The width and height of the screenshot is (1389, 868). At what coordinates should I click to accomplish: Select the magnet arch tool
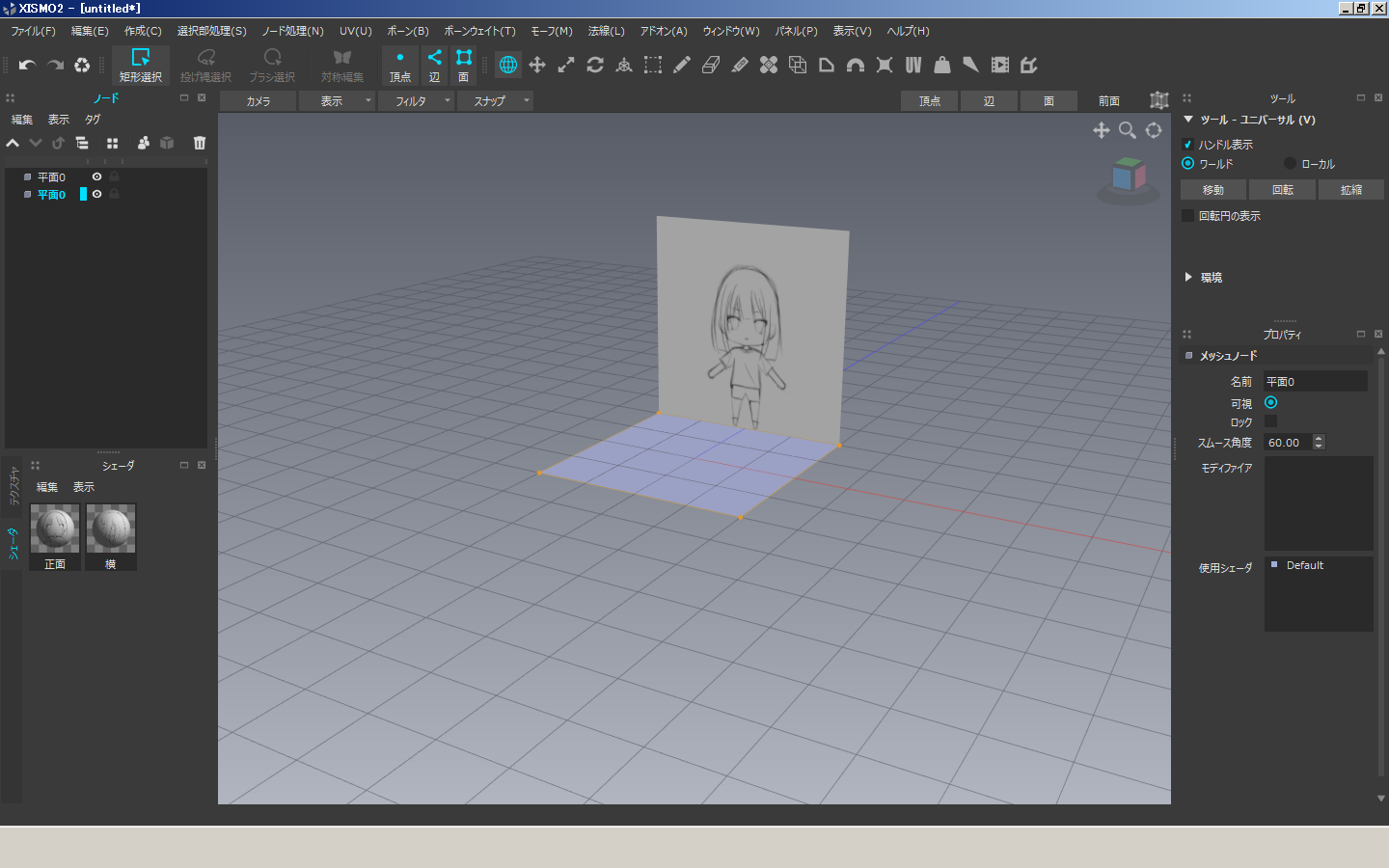click(856, 65)
